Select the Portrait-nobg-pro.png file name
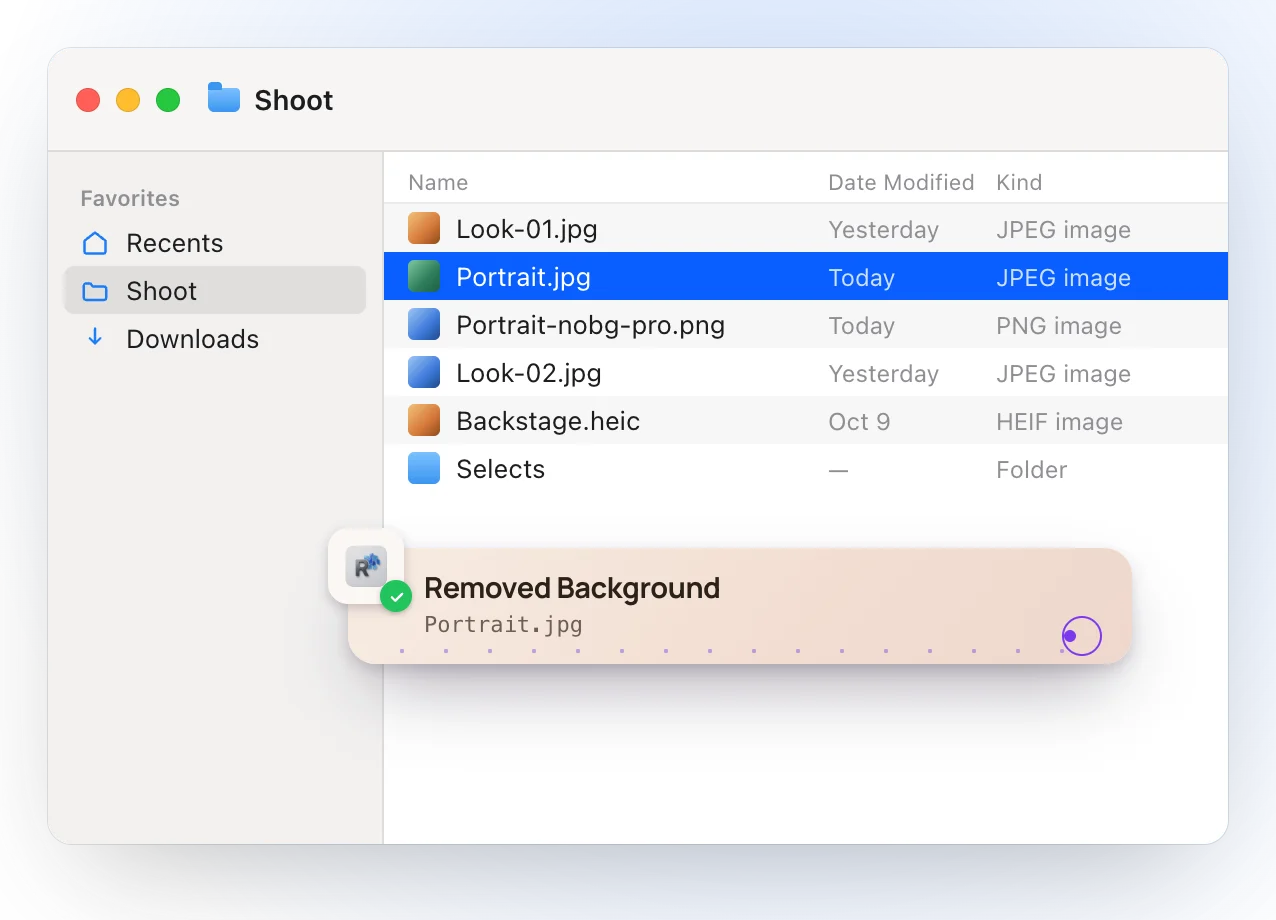The image size is (1276, 920). (590, 325)
